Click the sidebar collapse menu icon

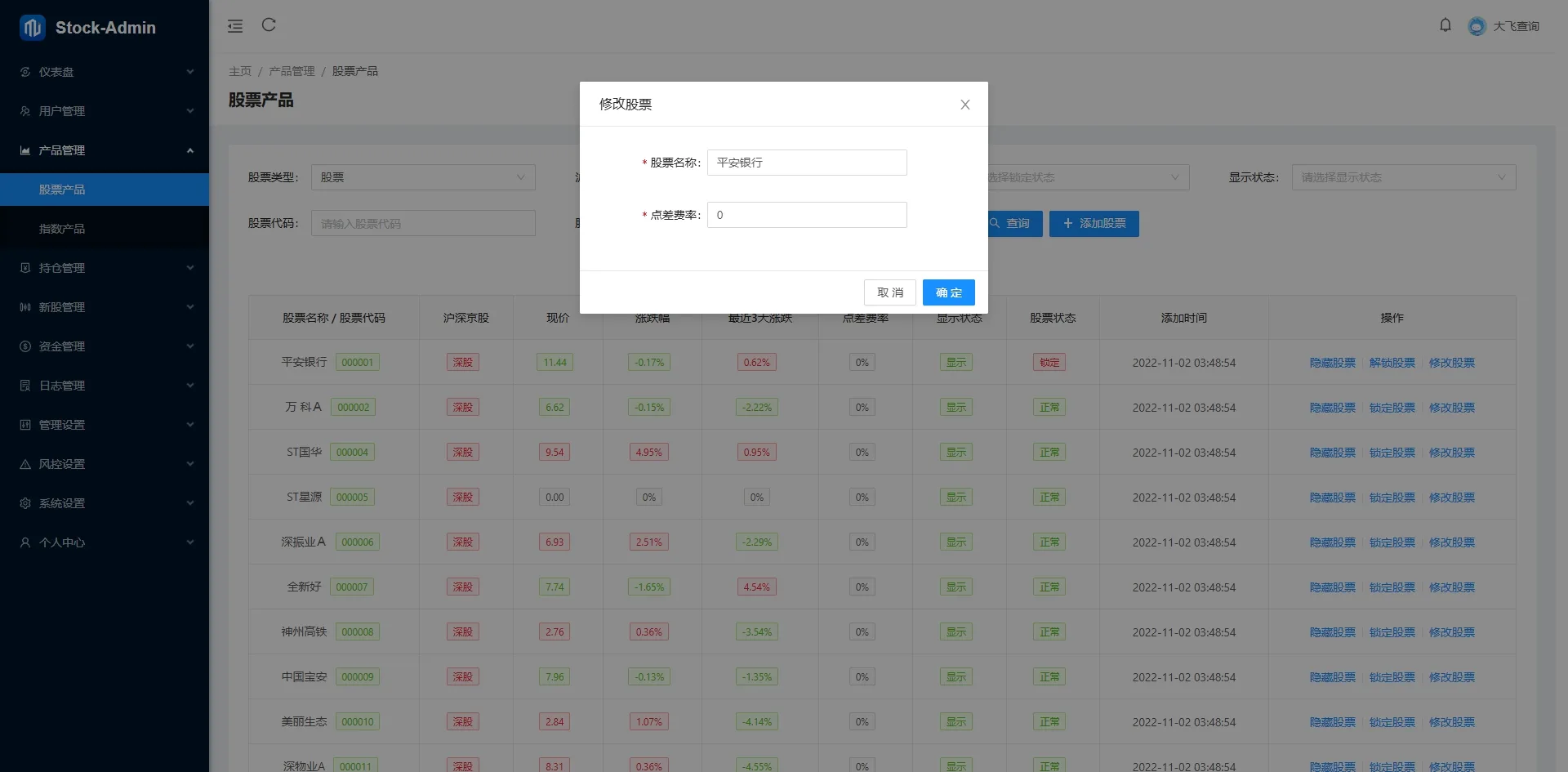(x=235, y=26)
